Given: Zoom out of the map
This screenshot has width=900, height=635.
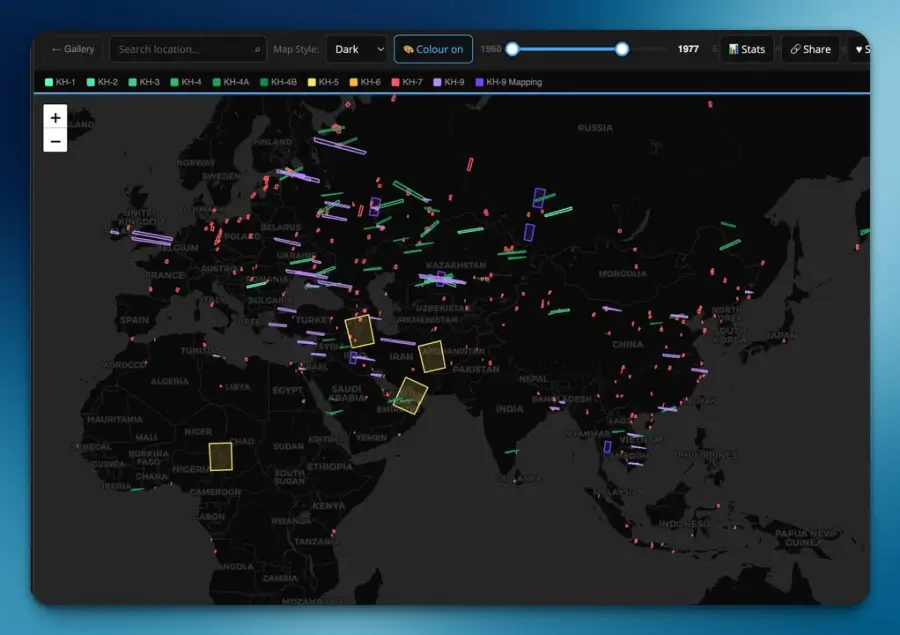Looking at the screenshot, I should coord(55,141).
